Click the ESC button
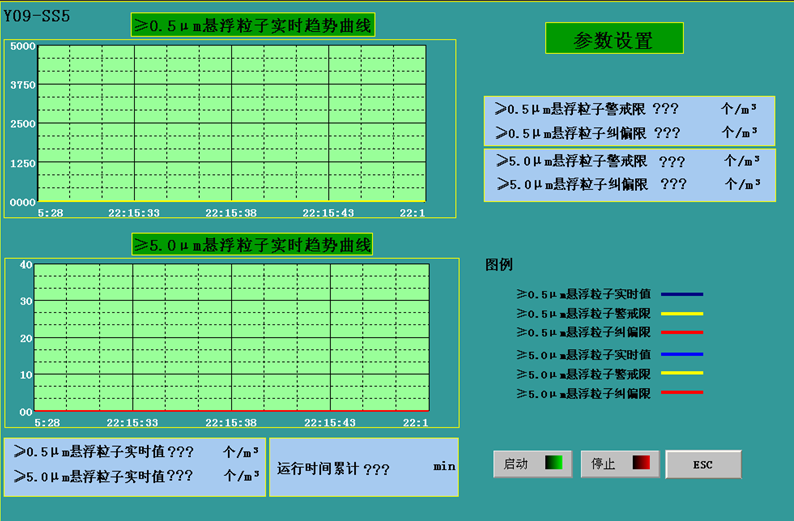This screenshot has width=794, height=521. click(x=703, y=464)
